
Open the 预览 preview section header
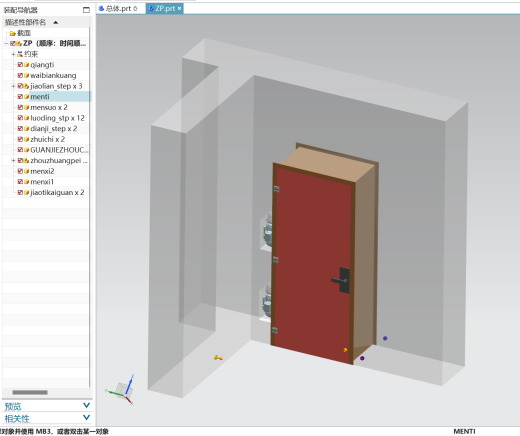[x=47, y=406]
